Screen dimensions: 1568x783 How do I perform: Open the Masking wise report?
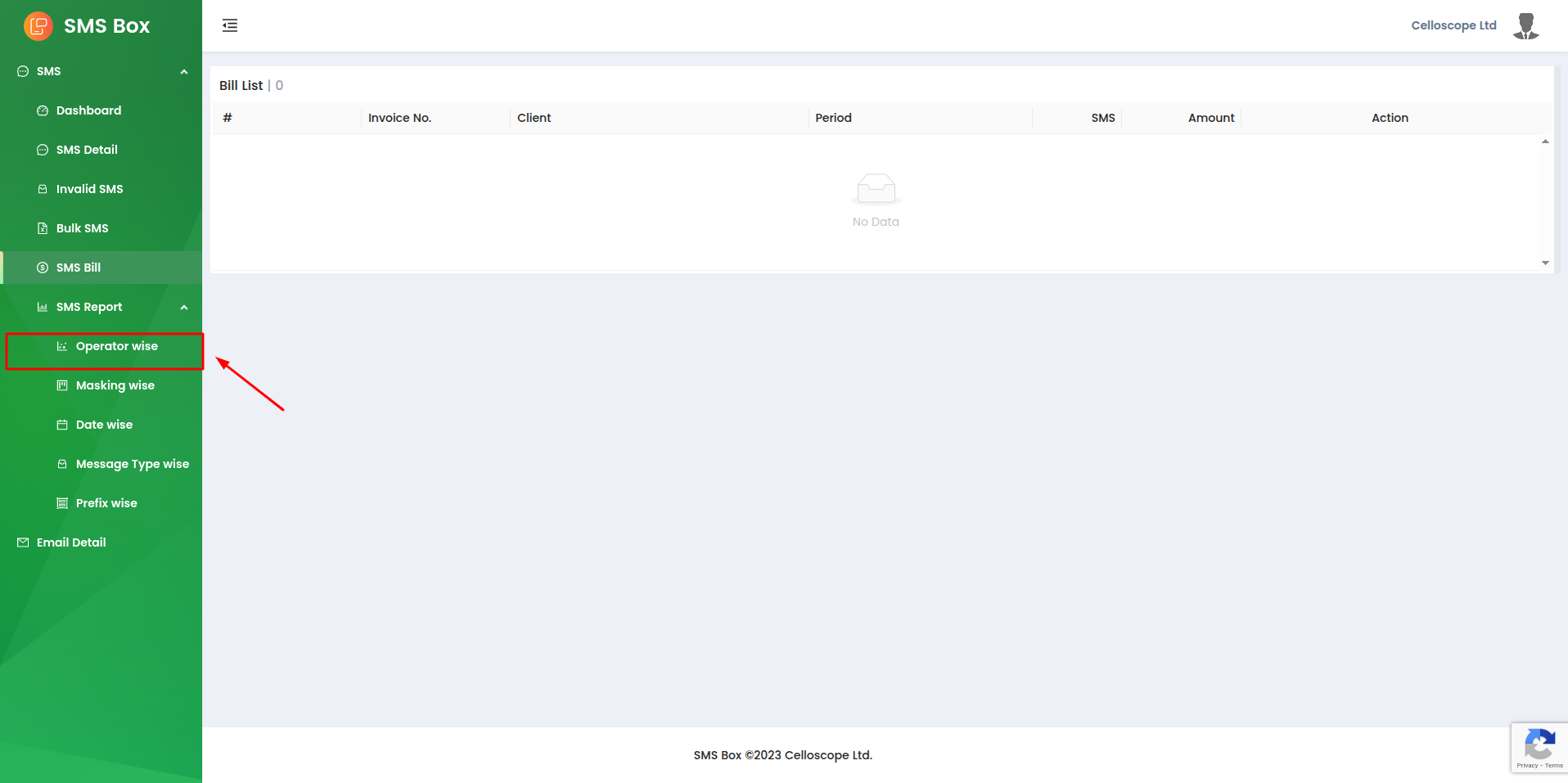tap(115, 385)
